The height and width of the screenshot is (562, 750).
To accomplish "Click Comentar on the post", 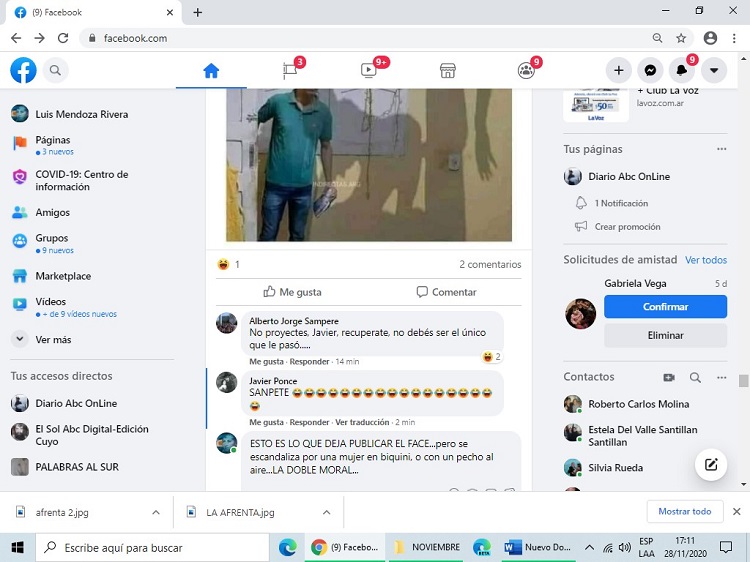I will [x=446, y=292].
